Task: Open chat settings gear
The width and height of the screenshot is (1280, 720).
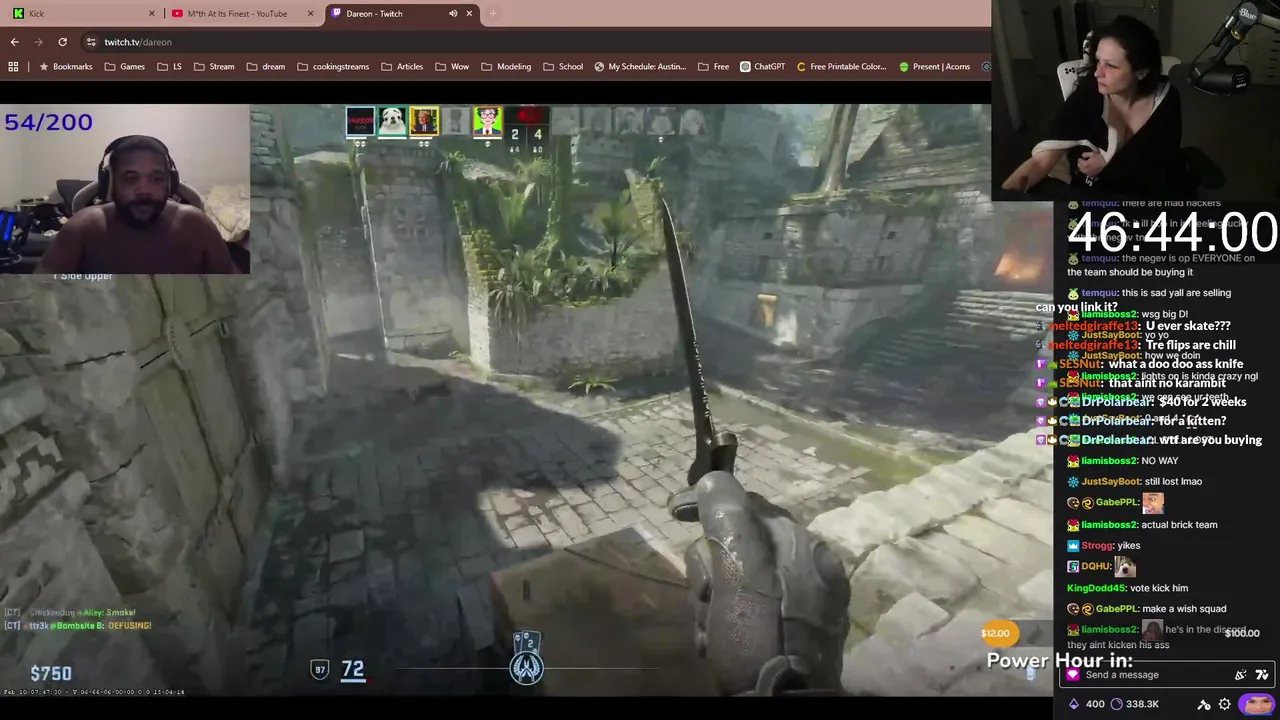Action: [x=1224, y=704]
